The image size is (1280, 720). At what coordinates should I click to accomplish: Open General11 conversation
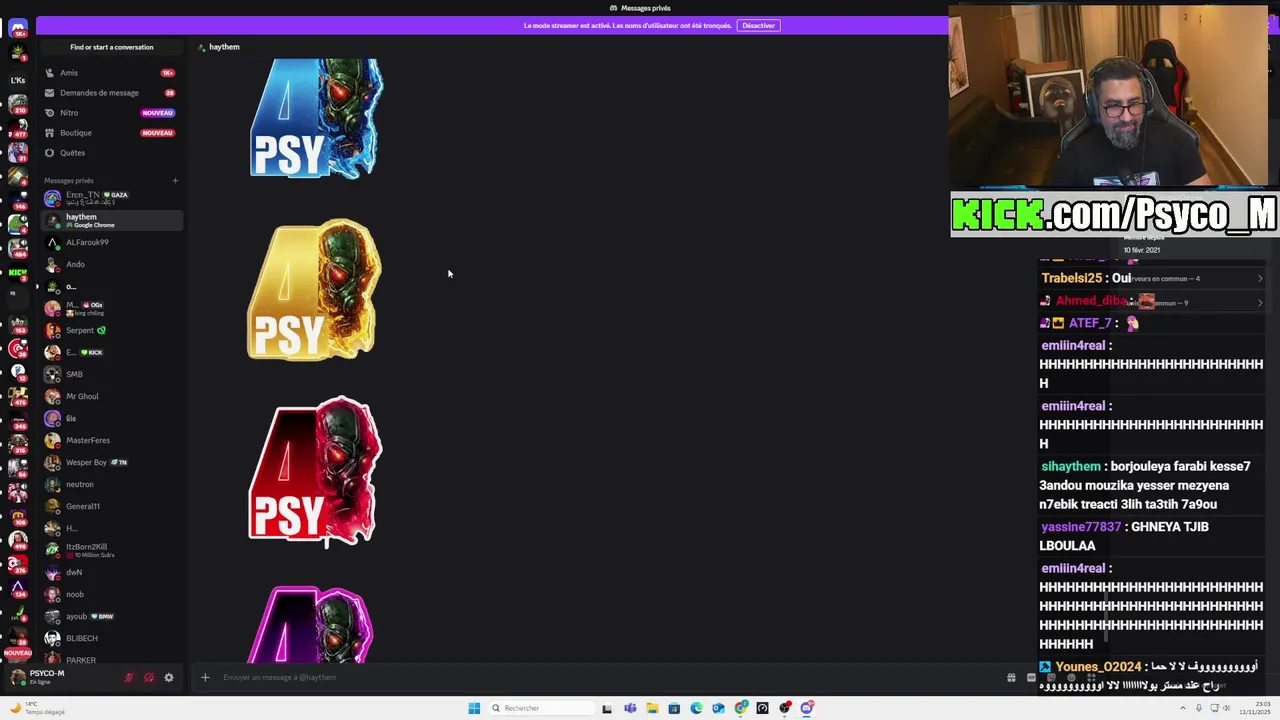coord(111,506)
